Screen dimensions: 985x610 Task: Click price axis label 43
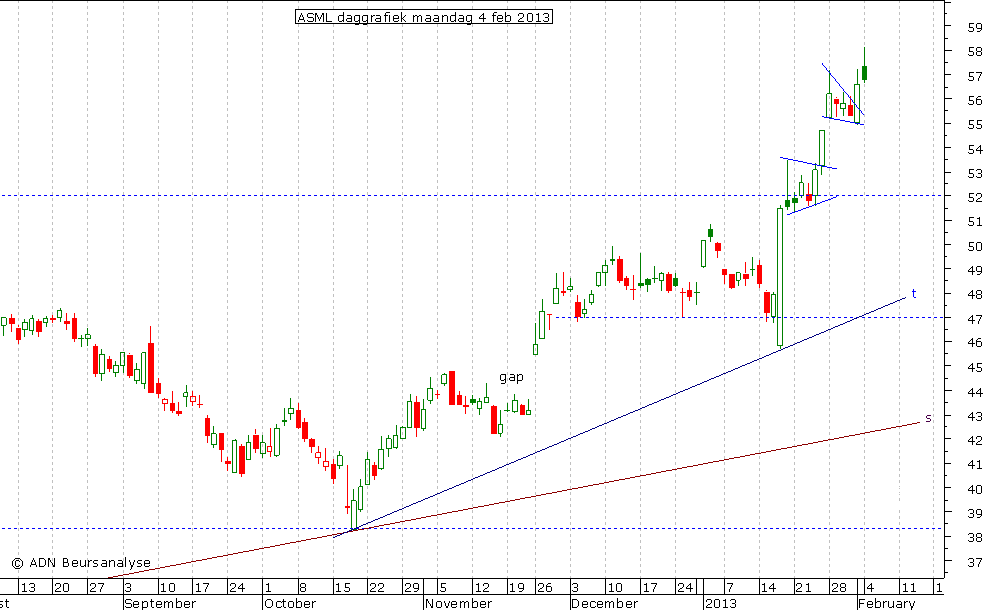point(975,417)
